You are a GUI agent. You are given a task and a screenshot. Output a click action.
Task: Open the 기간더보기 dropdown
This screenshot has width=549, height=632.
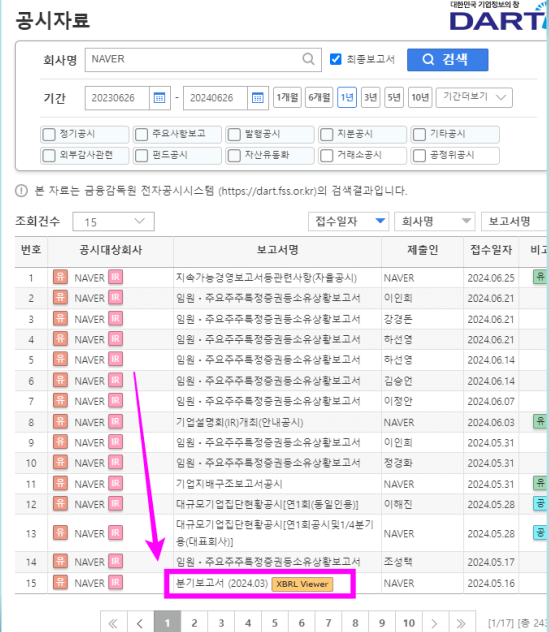pyautogui.click(x=474, y=98)
